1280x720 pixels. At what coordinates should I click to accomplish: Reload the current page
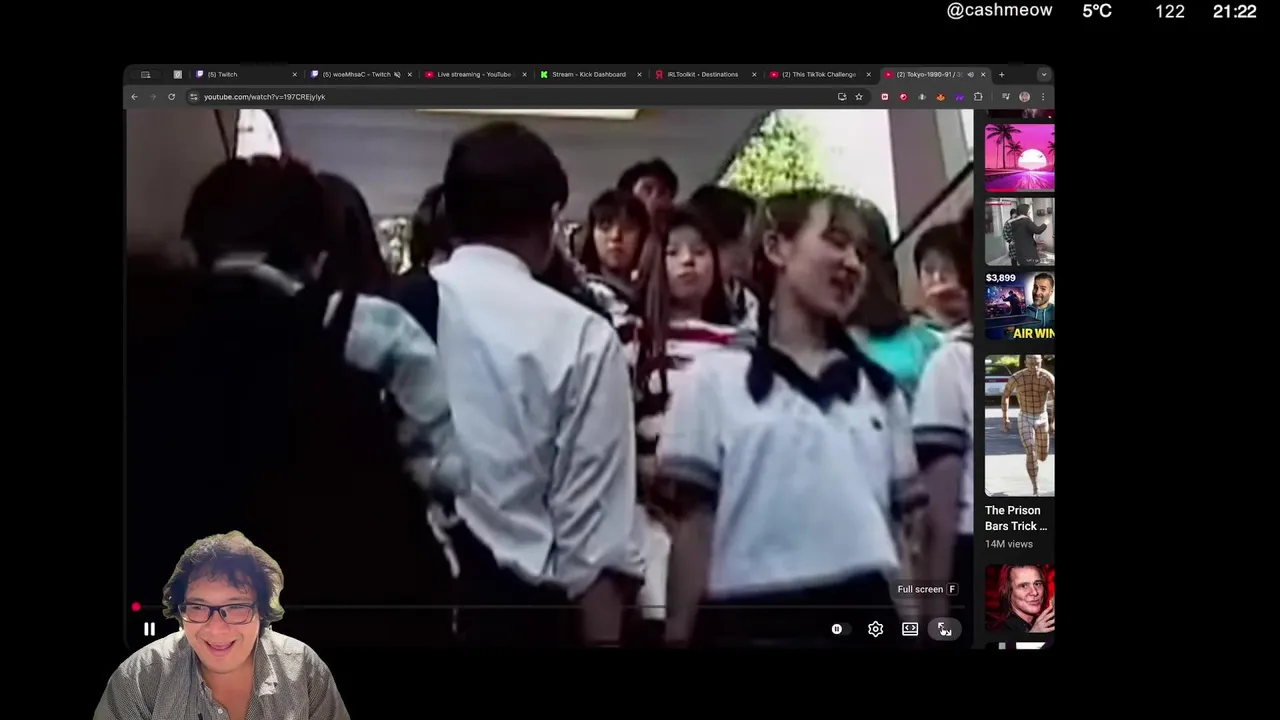click(171, 97)
